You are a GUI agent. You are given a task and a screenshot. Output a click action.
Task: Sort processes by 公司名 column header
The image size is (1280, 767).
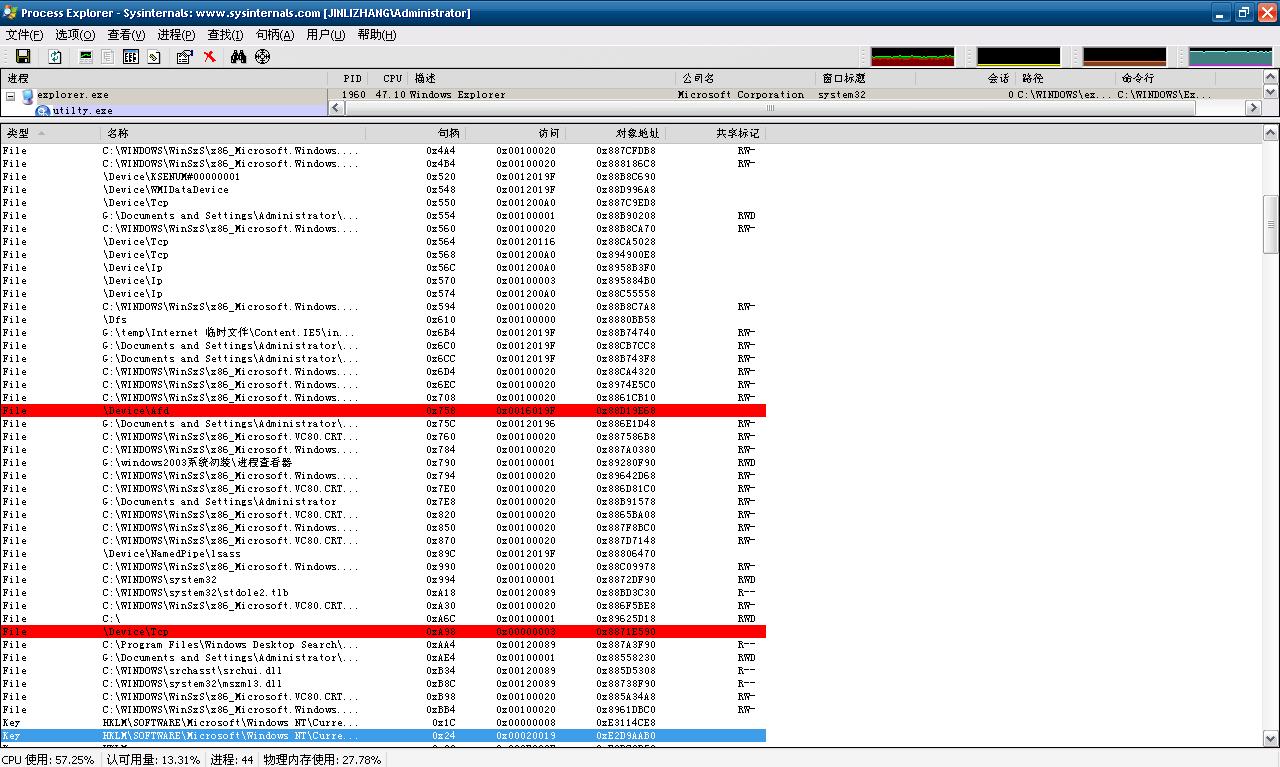pyautogui.click(x=747, y=78)
